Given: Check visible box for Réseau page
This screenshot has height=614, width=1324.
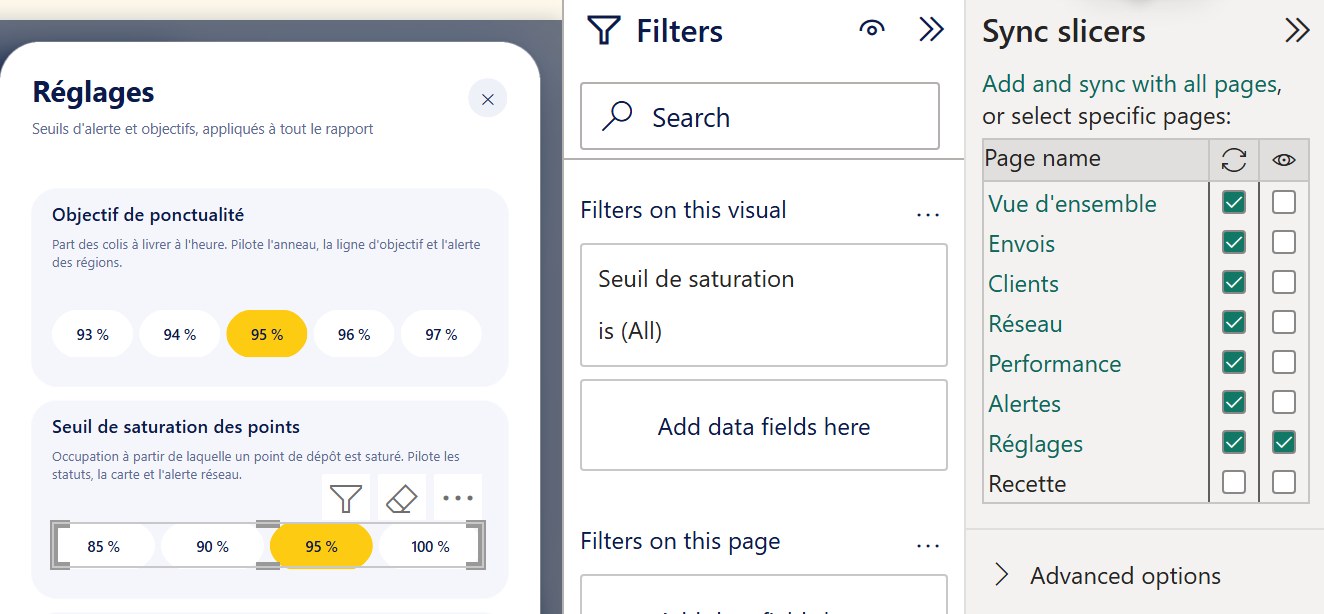Looking at the screenshot, I should tap(1284, 323).
